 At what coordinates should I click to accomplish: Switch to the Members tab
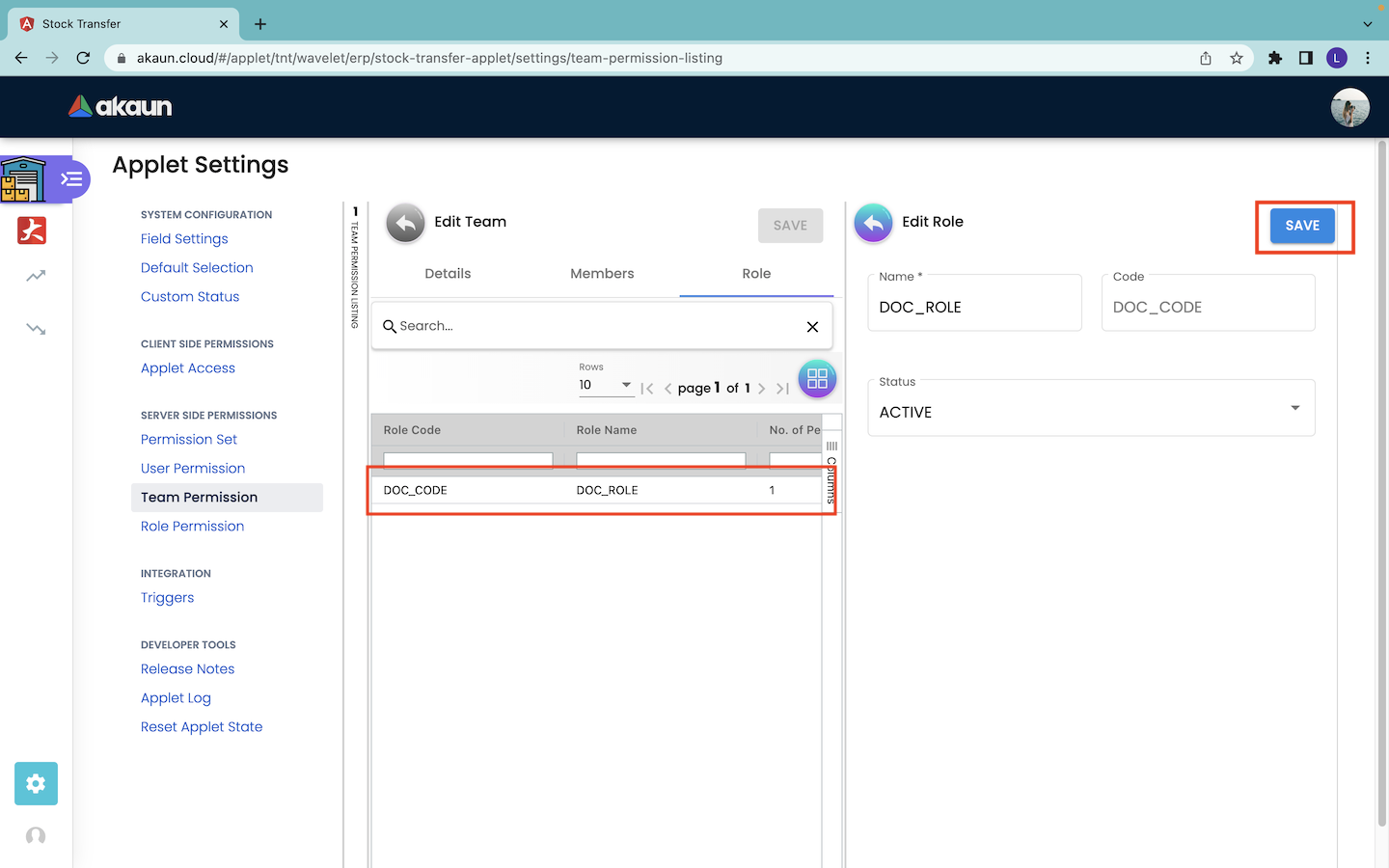click(x=602, y=274)
